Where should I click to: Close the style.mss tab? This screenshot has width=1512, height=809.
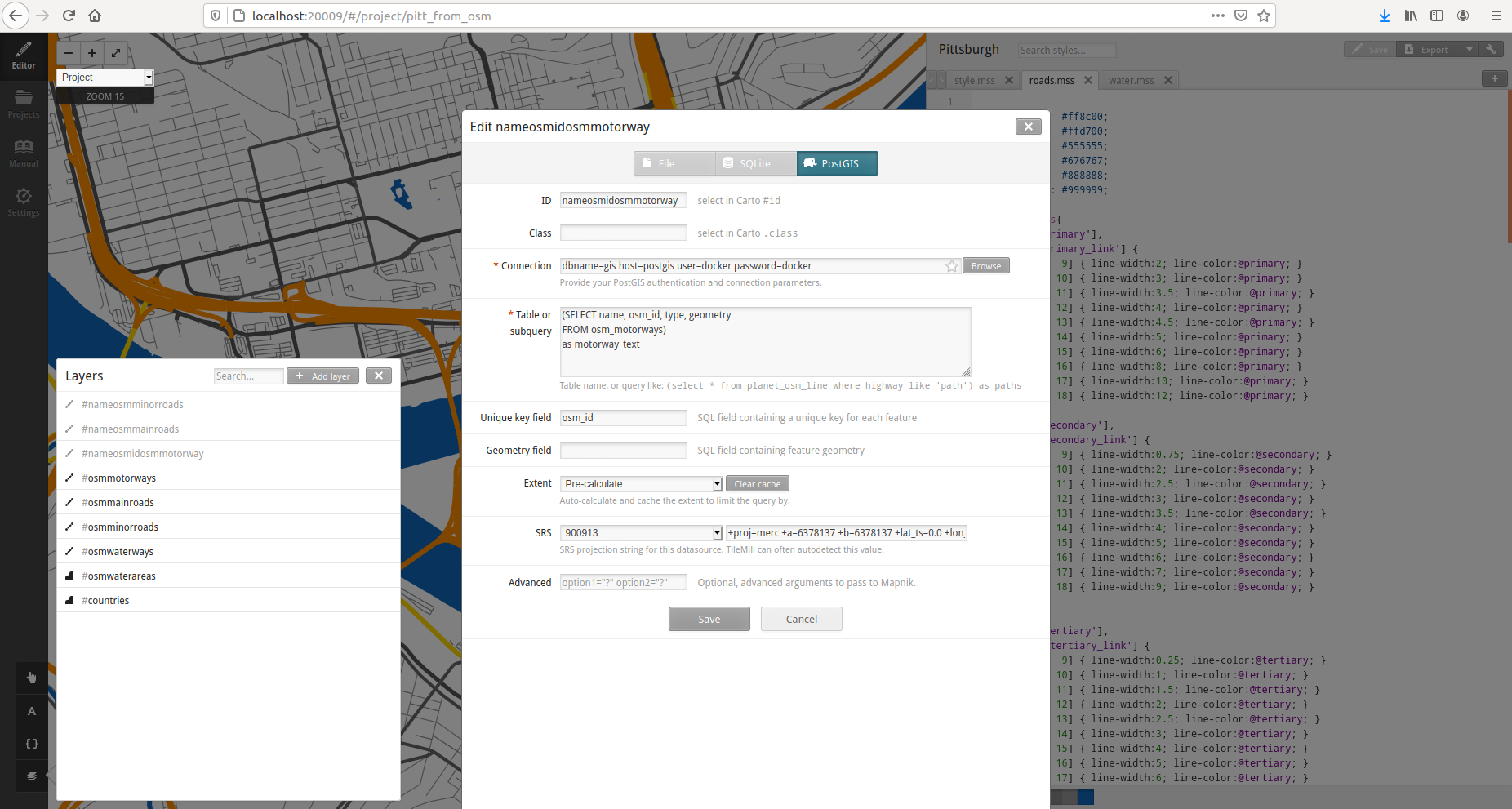(x=1009, y=80)
